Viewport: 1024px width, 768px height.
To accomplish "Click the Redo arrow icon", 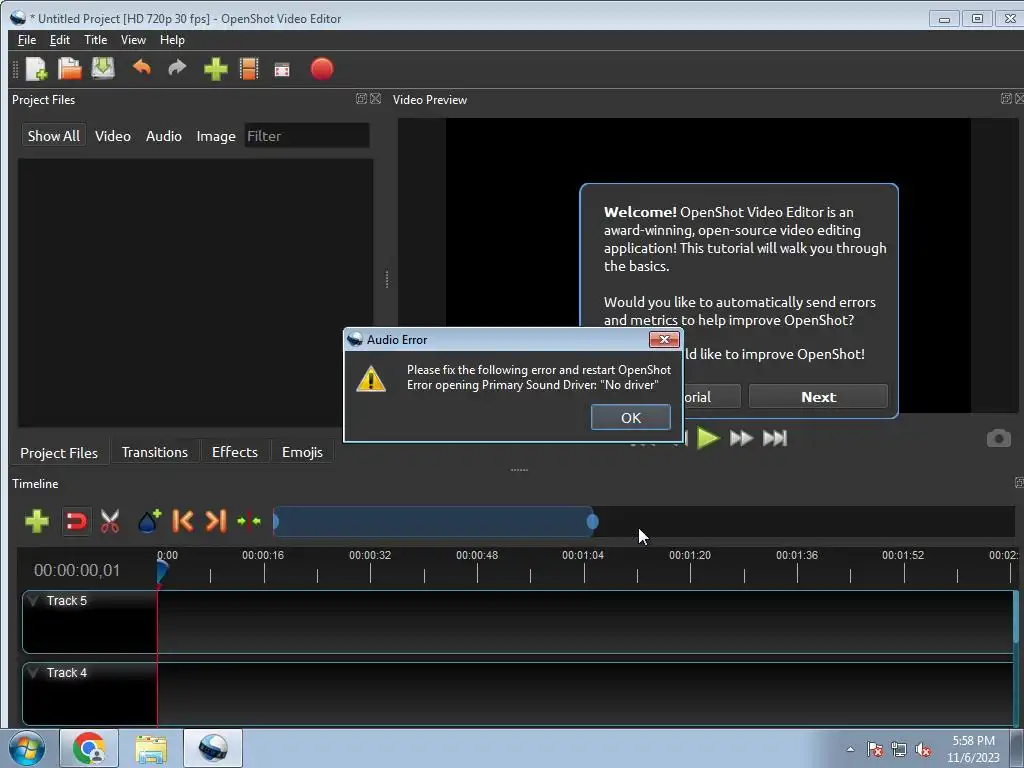I will point(177,68).
